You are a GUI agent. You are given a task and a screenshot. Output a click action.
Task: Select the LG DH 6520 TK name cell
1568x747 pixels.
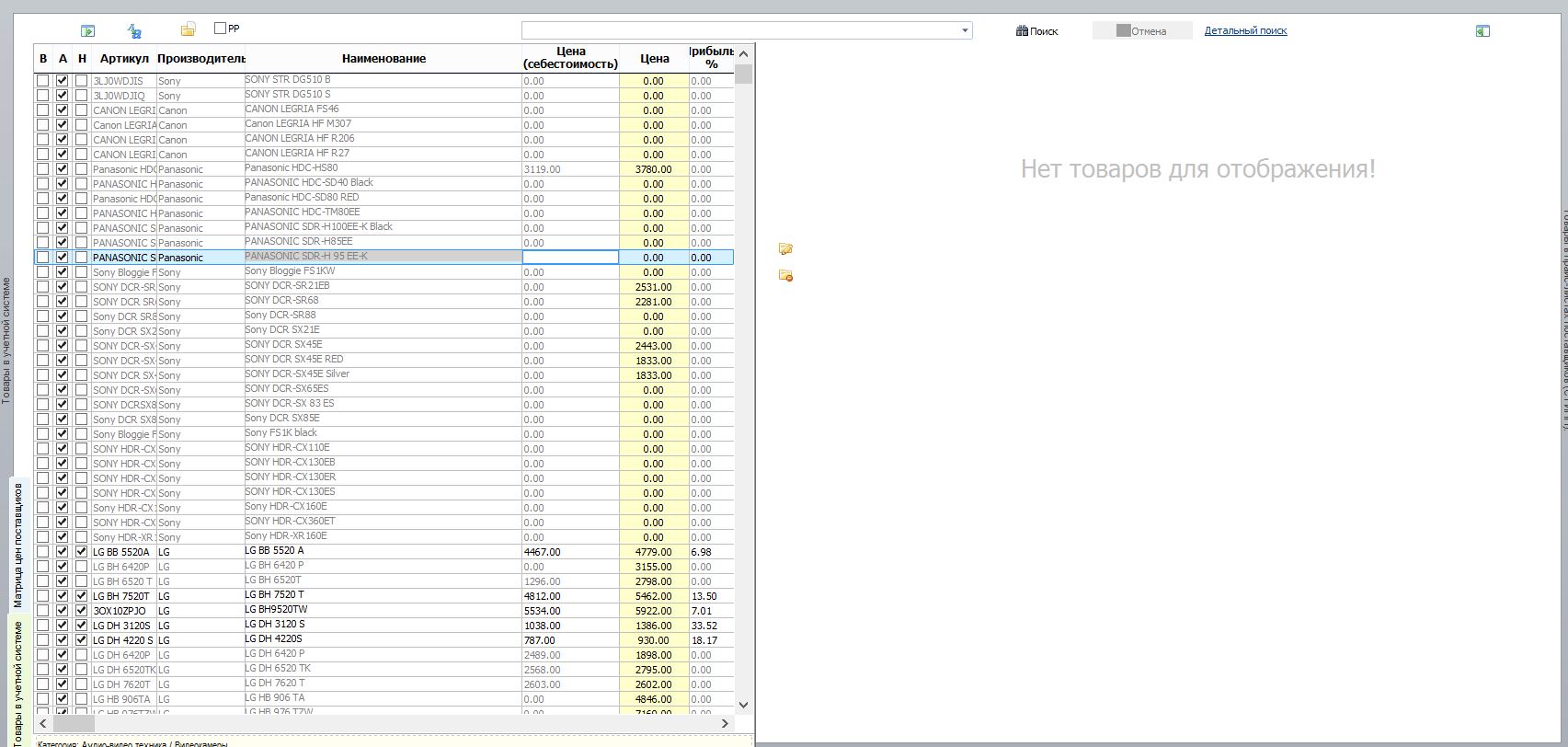click(x=383, y=669)
